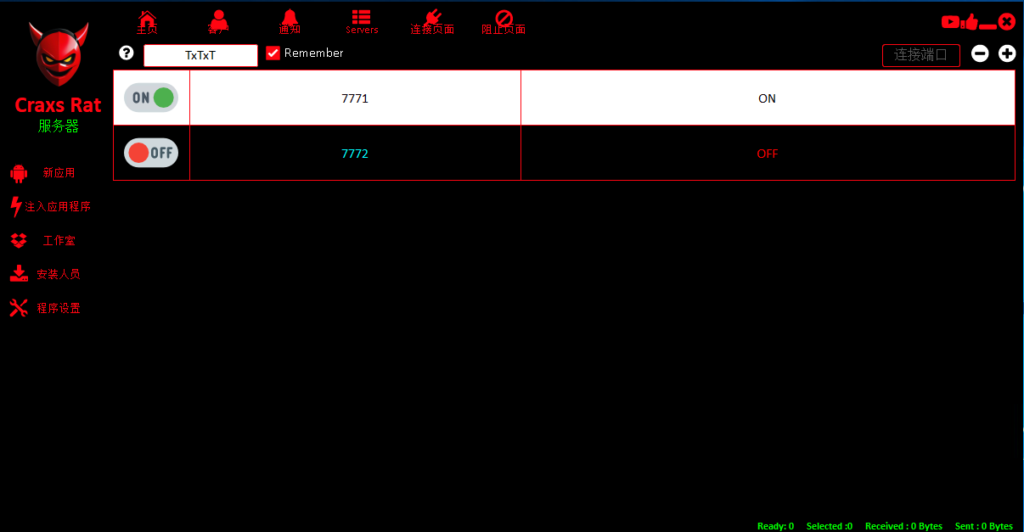
Task: Switch off the ON toggle for port 7771
Action: pyautogui.click(x=151, y=98)
